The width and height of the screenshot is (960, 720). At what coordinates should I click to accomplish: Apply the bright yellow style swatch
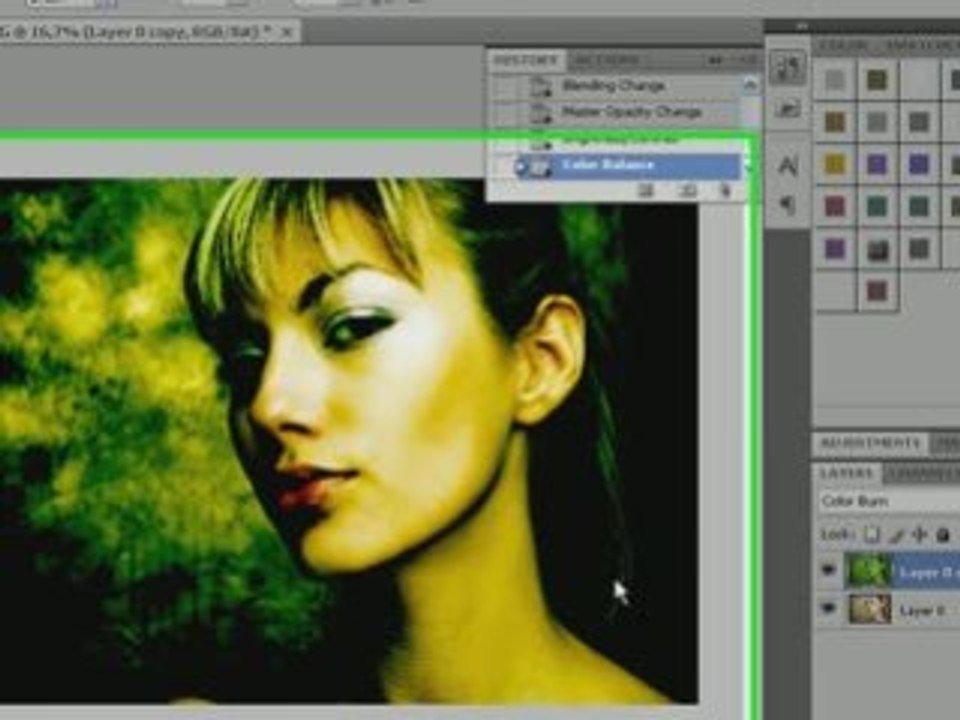pos(834,164)
